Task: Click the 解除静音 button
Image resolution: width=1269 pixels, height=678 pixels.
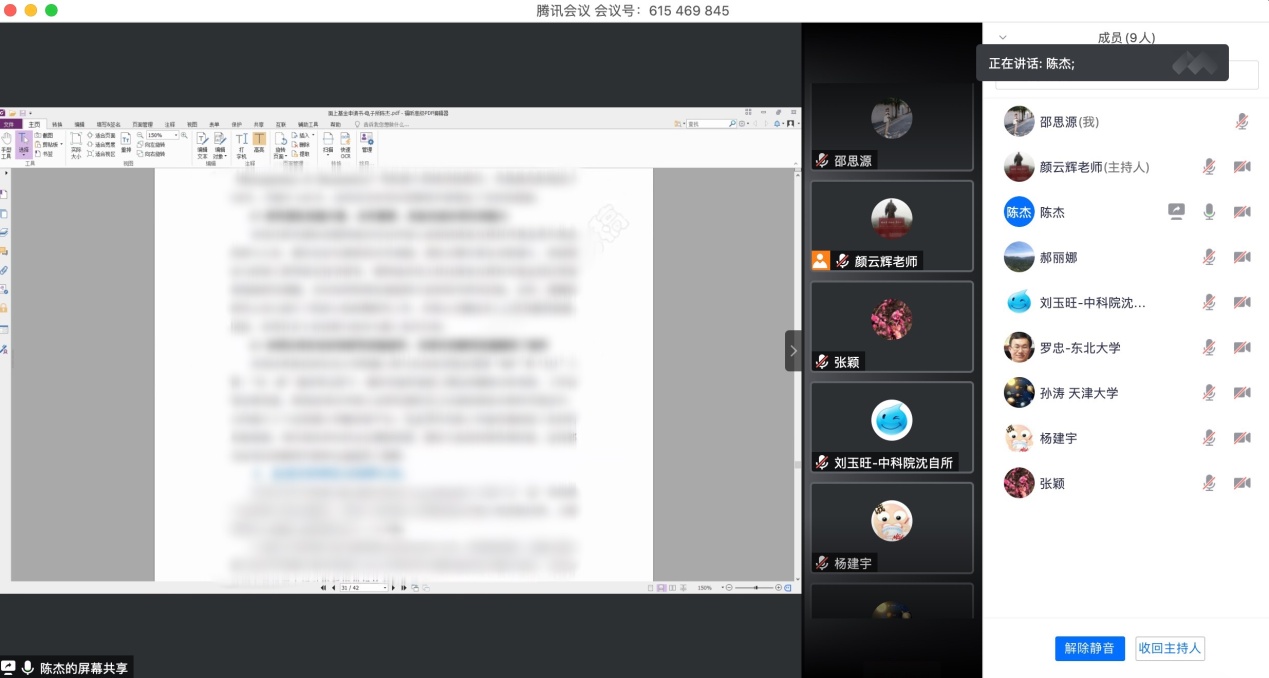Action: (1089, 648)
